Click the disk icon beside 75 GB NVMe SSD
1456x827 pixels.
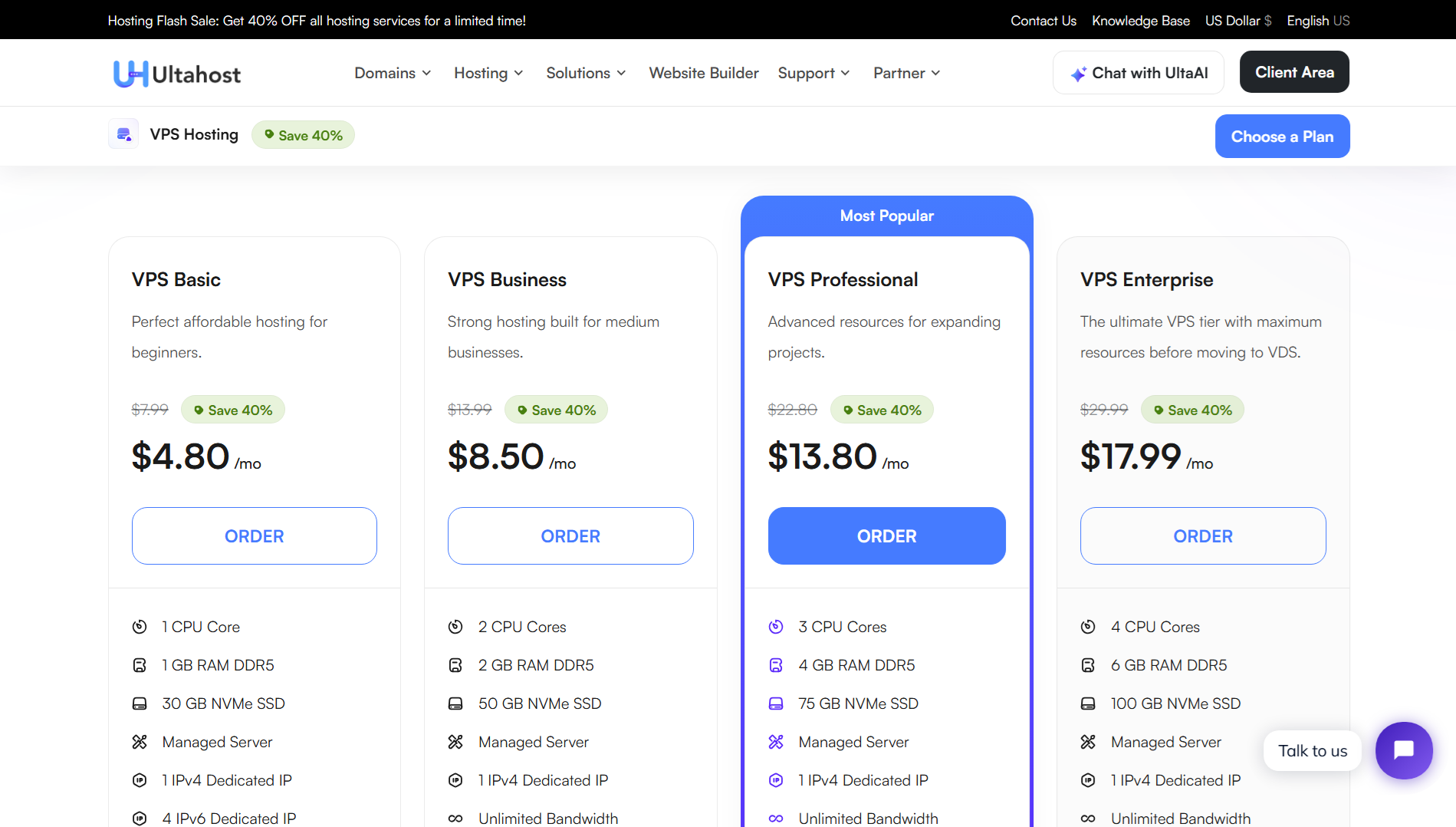tap(776, 703)
